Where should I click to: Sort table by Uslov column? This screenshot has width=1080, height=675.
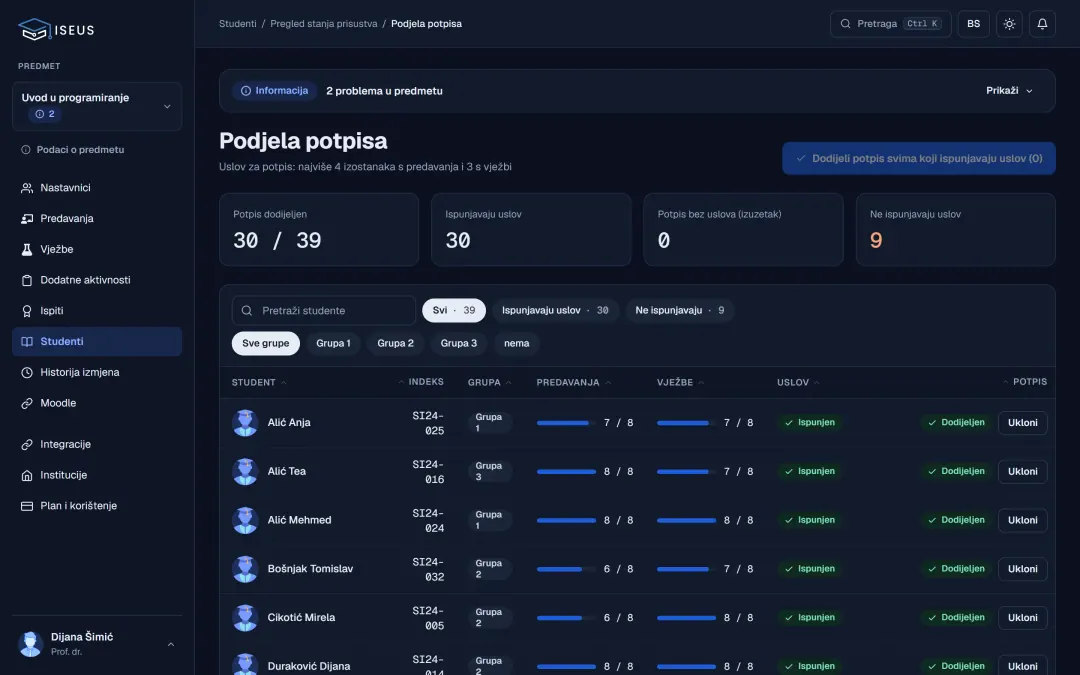coord(798,382)
